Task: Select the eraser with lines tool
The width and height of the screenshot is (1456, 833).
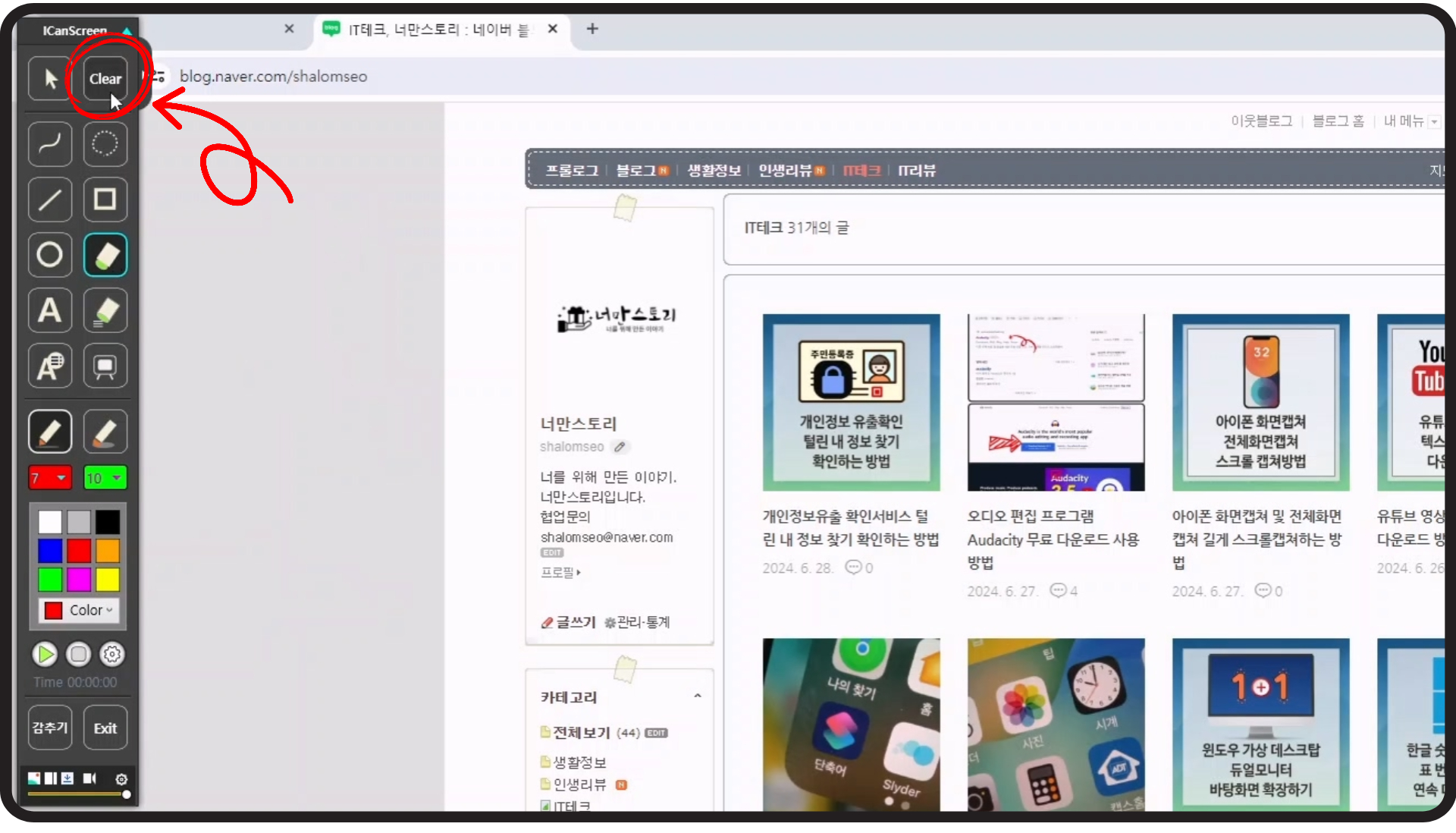Action: click(x=105, y=310)
